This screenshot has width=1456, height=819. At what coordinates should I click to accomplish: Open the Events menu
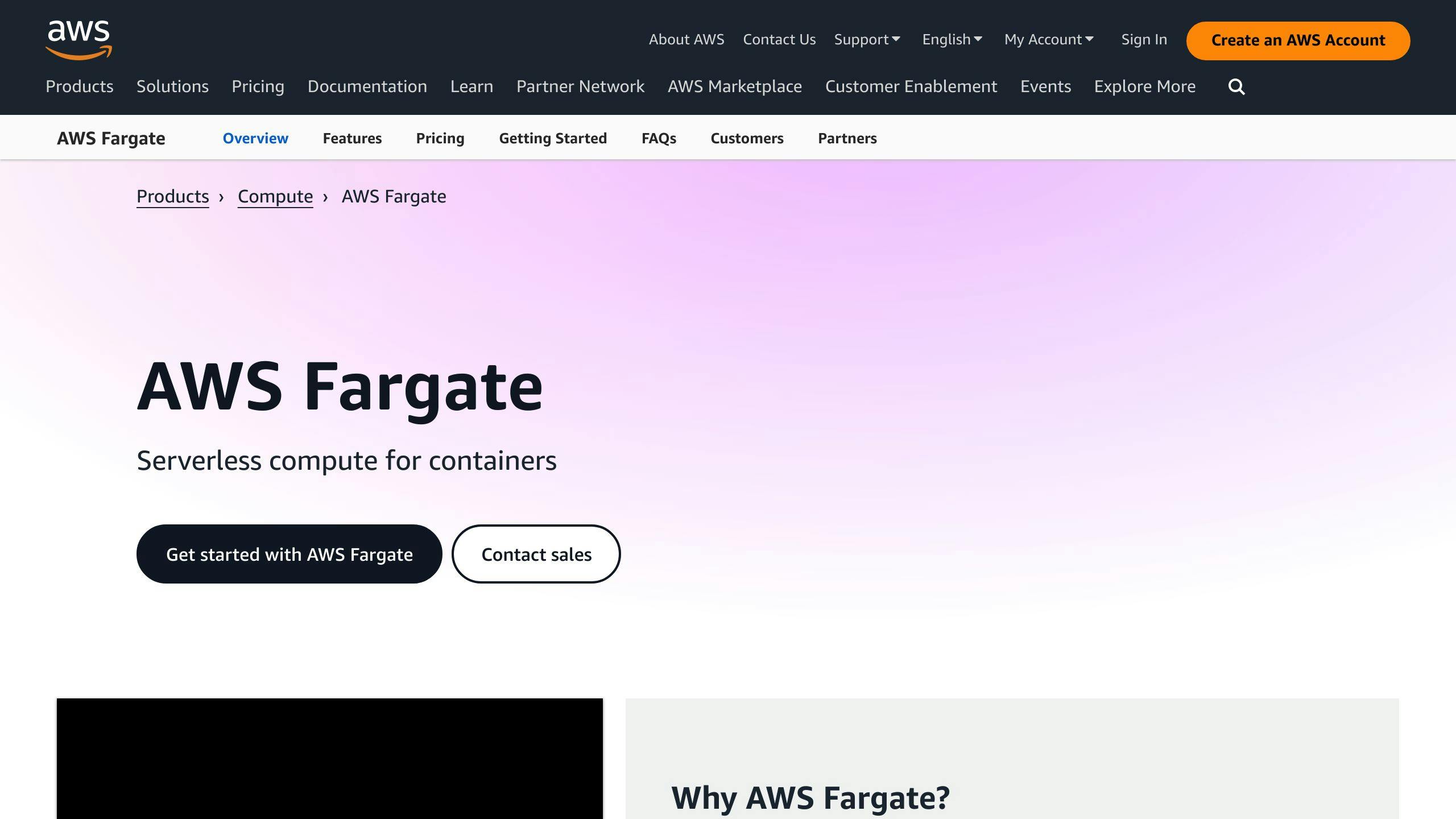[x=1045, y=86]
